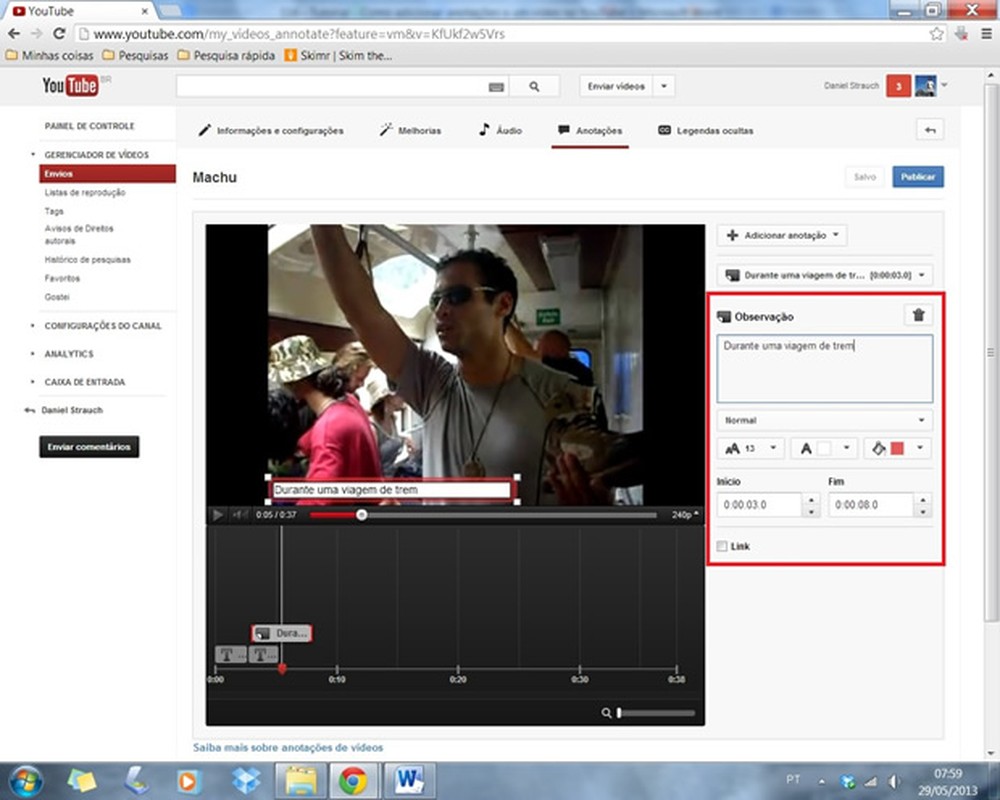
Task: Open notifications red badge showing 3
Action: click(x=898, y=86)
